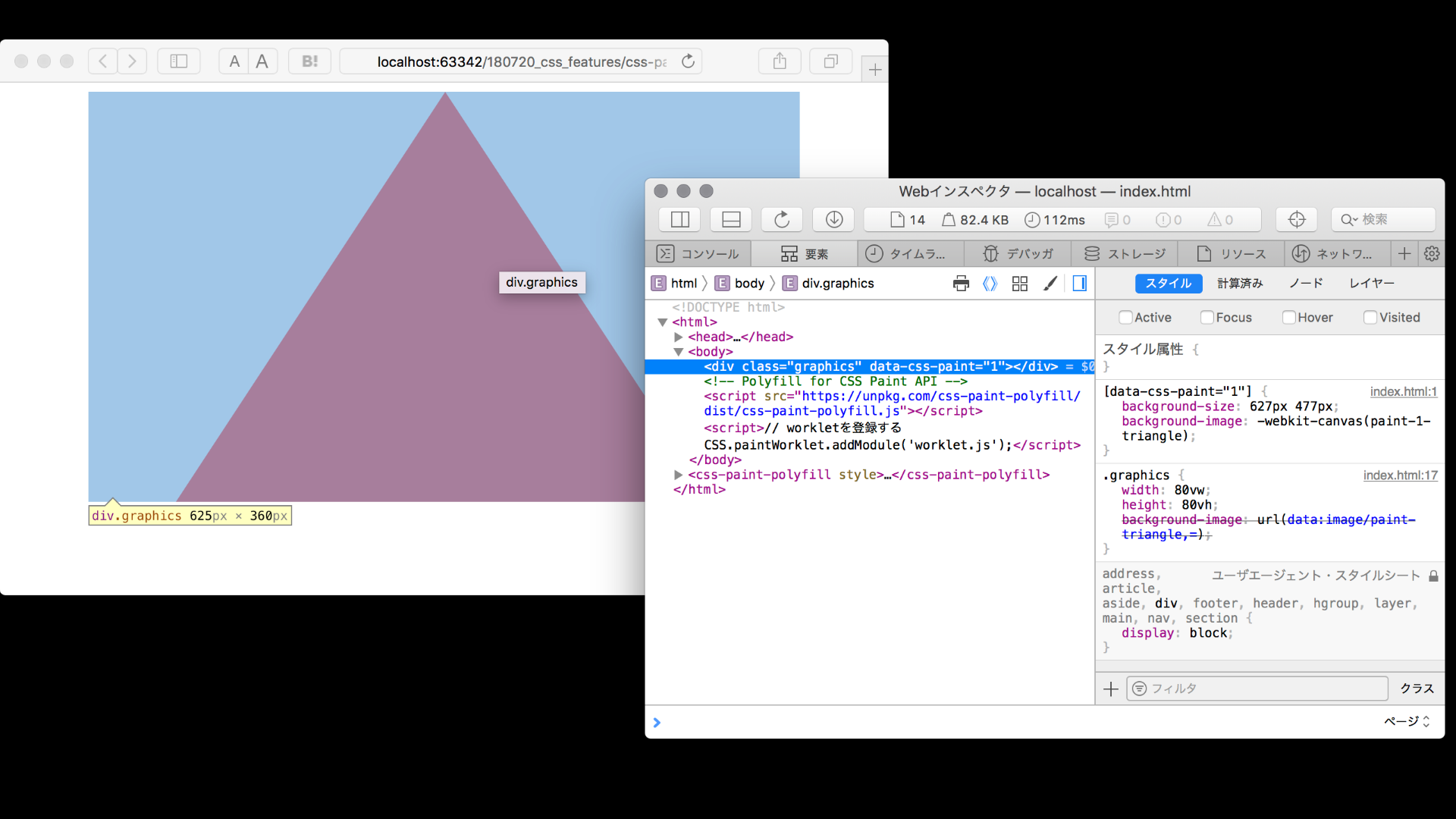This screenshot has width=1456, height=819.
Task: Activate the element selection crosshair icon
Action: (1297, 220)
